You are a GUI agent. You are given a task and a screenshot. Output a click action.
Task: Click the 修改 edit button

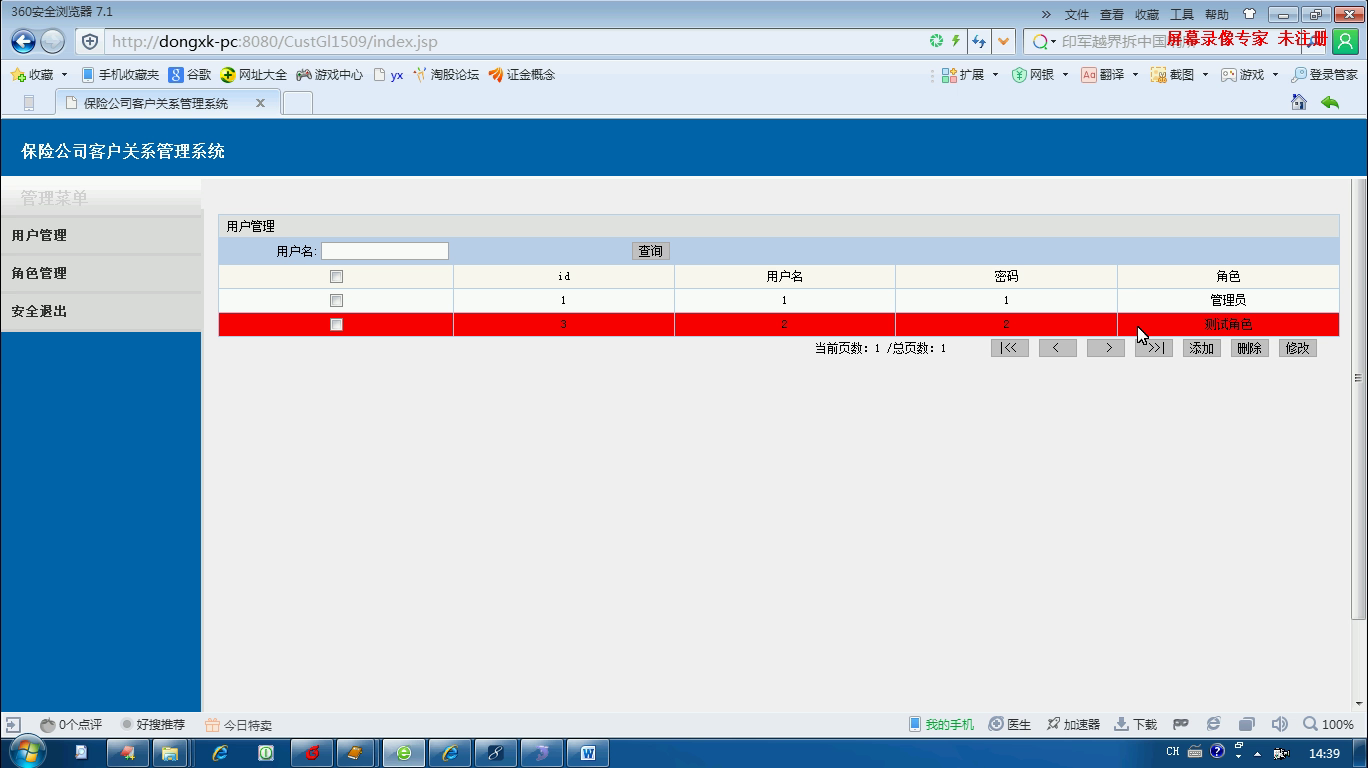[x=1298, y=348]
